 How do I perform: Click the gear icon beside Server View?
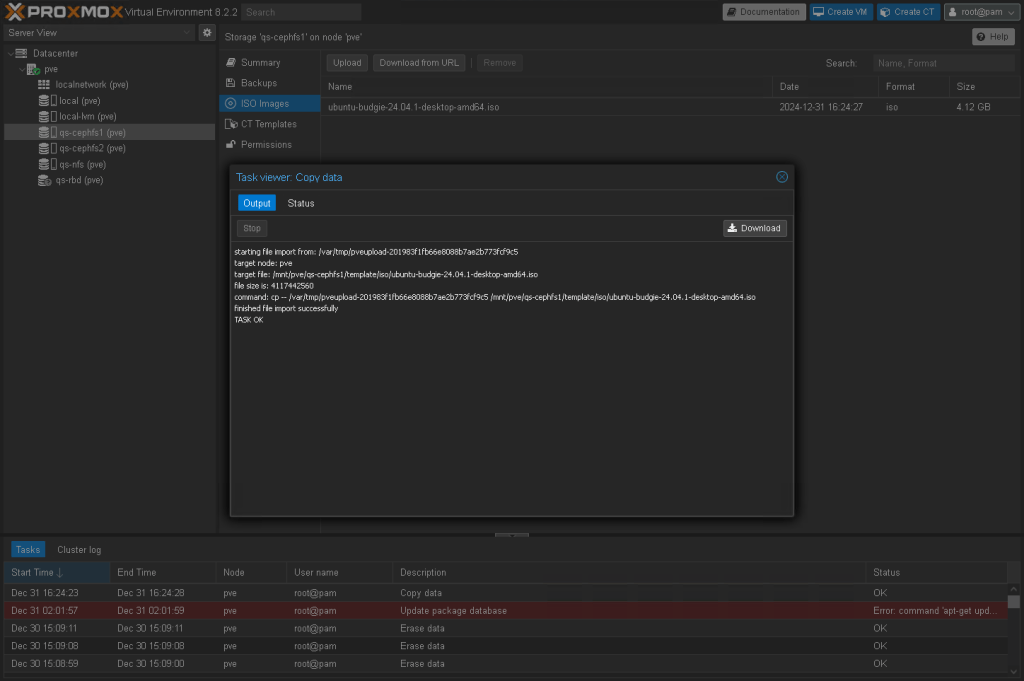click(207, 33)
